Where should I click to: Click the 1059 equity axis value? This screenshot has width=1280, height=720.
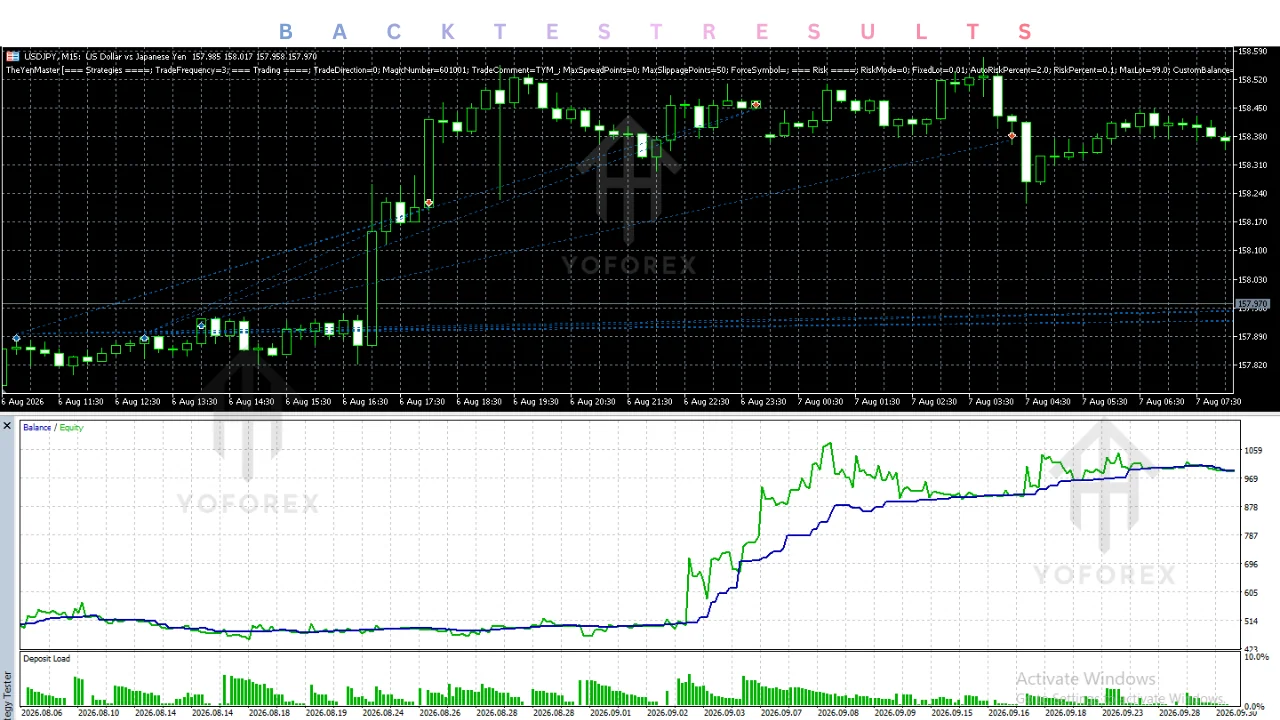(x=1253, y=451)
